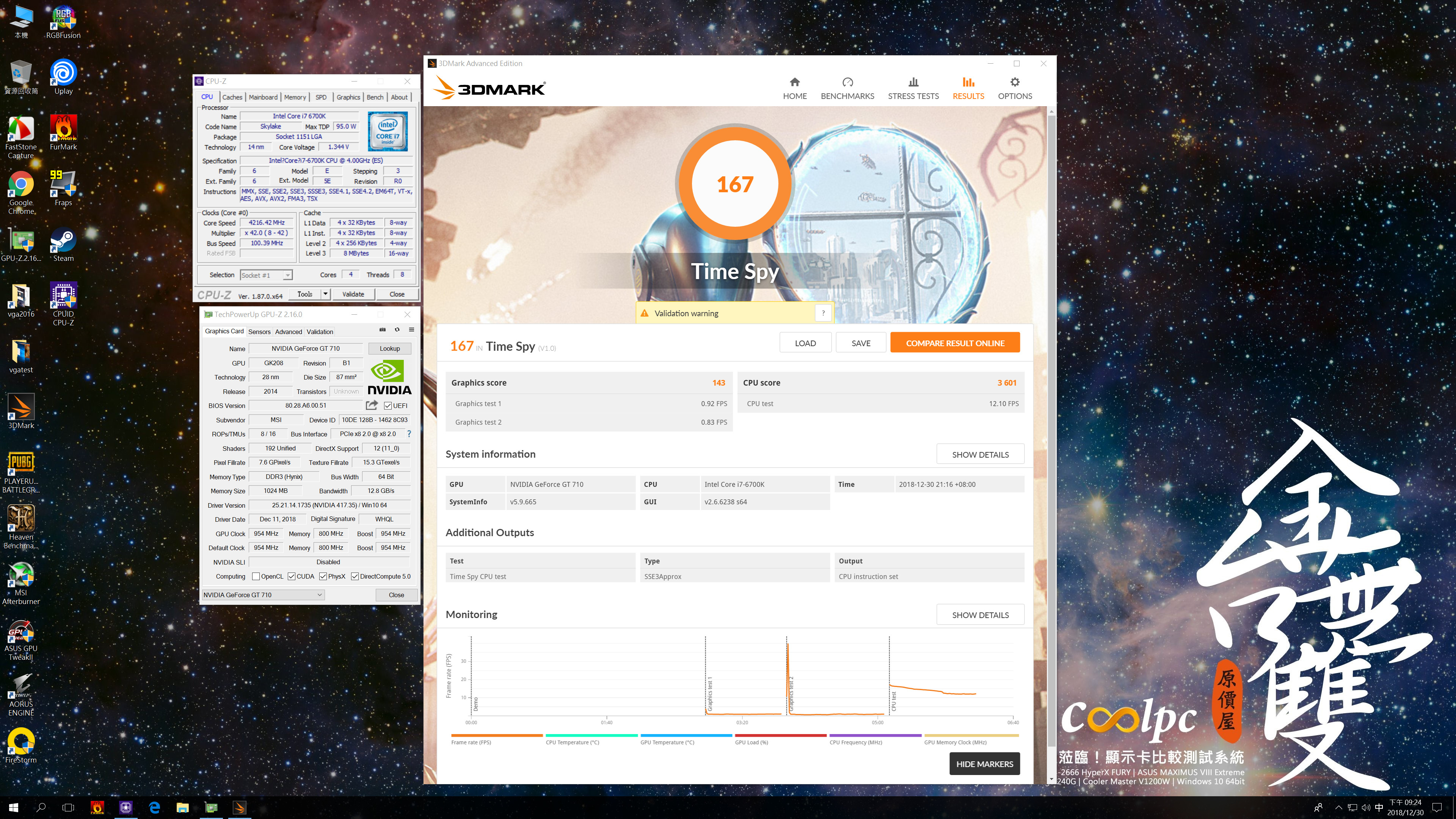This screenshot has width=1456, height=819.
Task: Click the CPU test marker in monitoring chart
Action: tap(894, 701)
